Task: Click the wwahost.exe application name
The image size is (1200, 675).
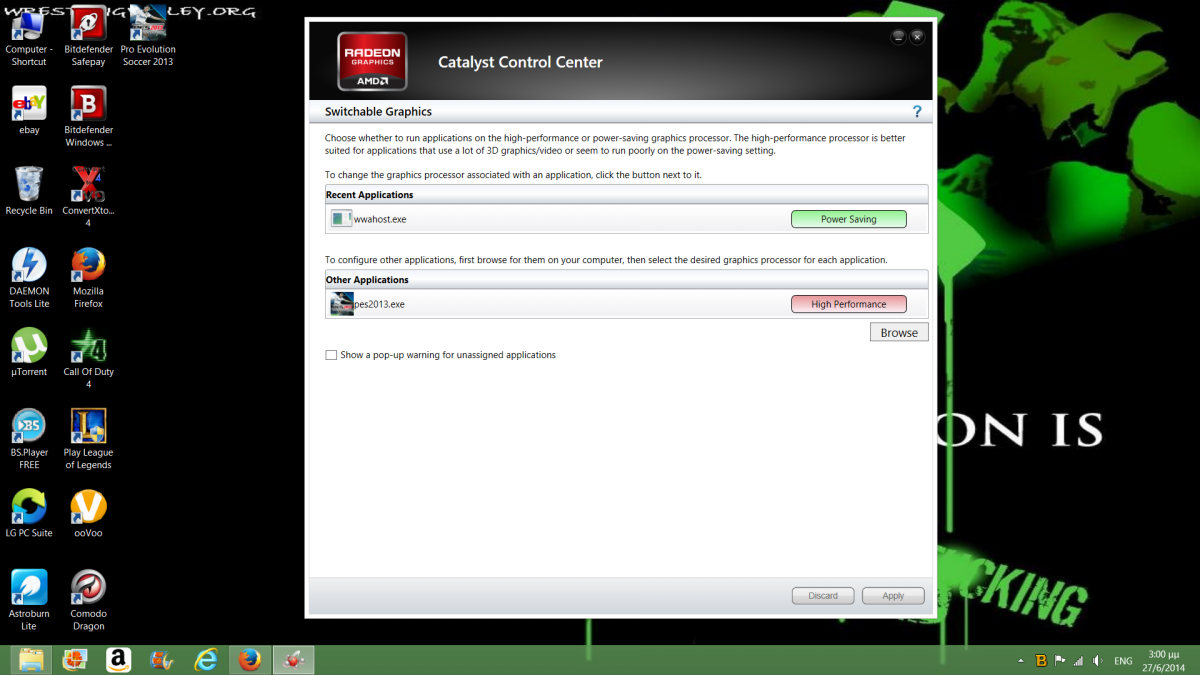Action: (x=380, y=219)
